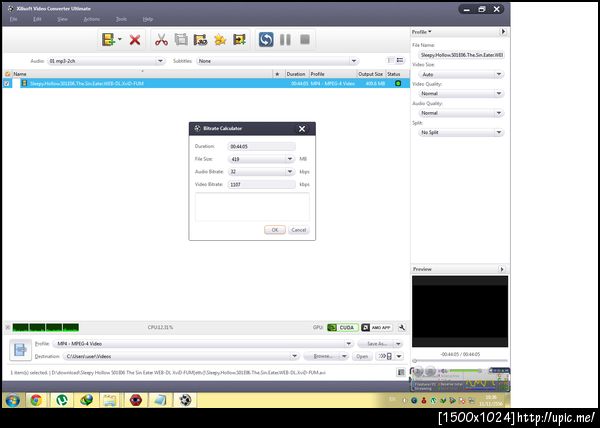
Task: Click the Save As button
Action: click(377, 344)
